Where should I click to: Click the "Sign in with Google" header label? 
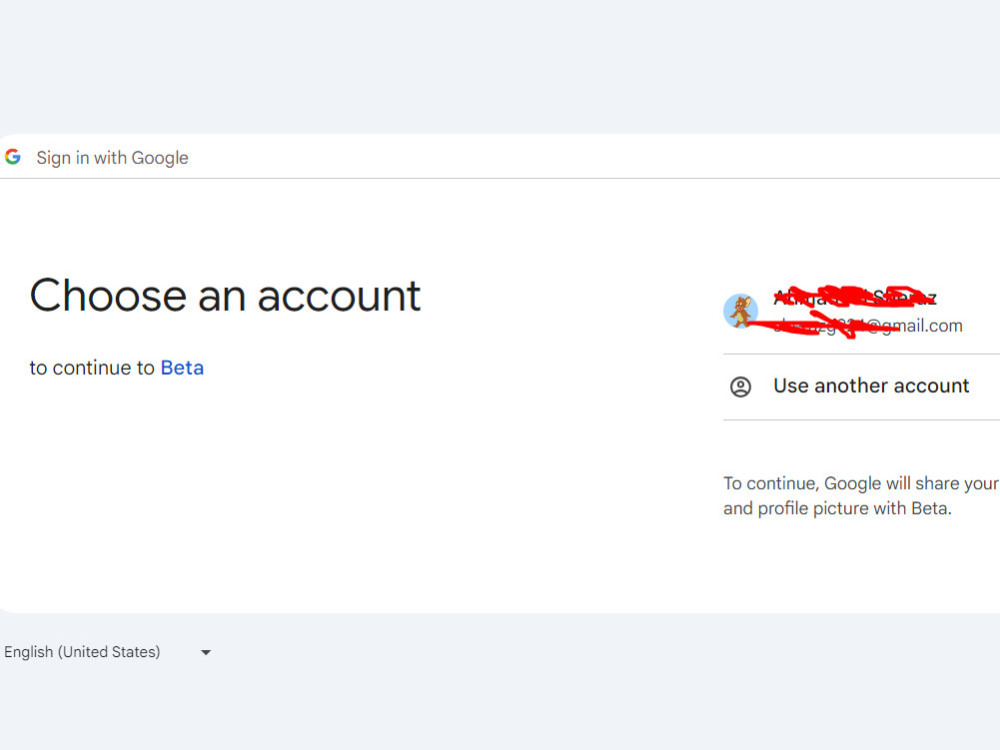tap(112, 157)
